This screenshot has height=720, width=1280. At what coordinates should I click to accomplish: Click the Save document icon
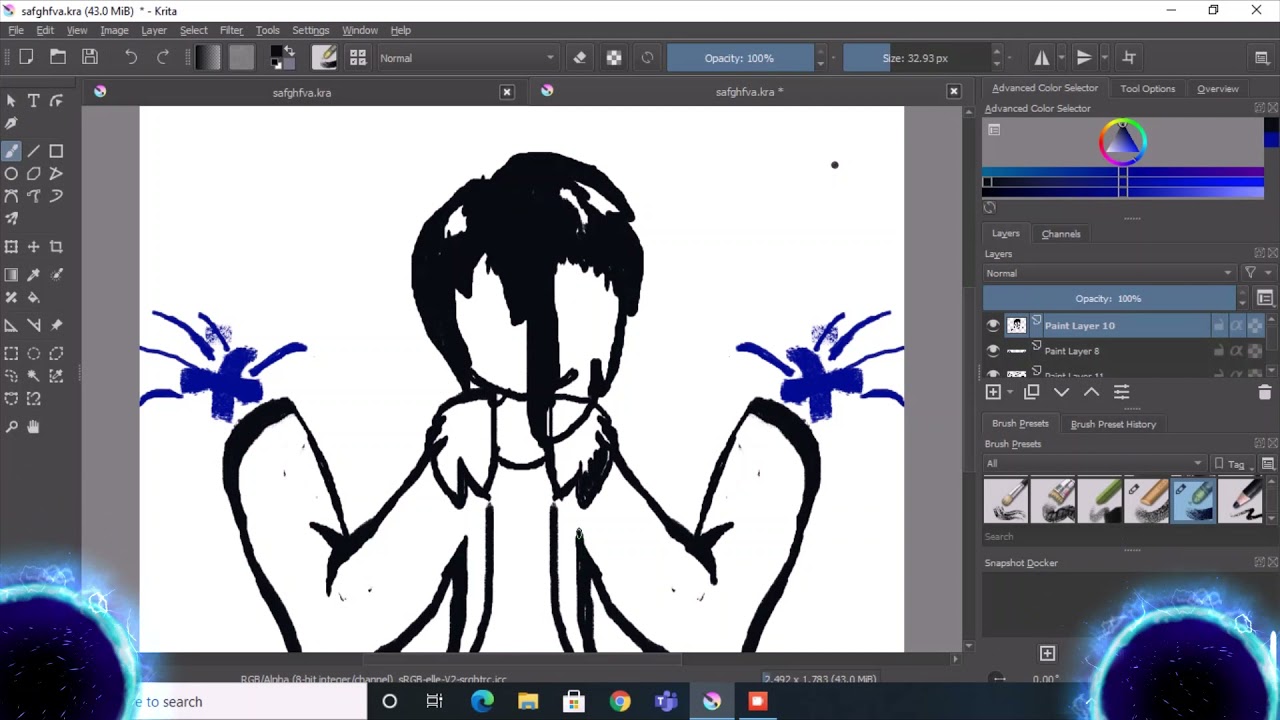point(90,58)
